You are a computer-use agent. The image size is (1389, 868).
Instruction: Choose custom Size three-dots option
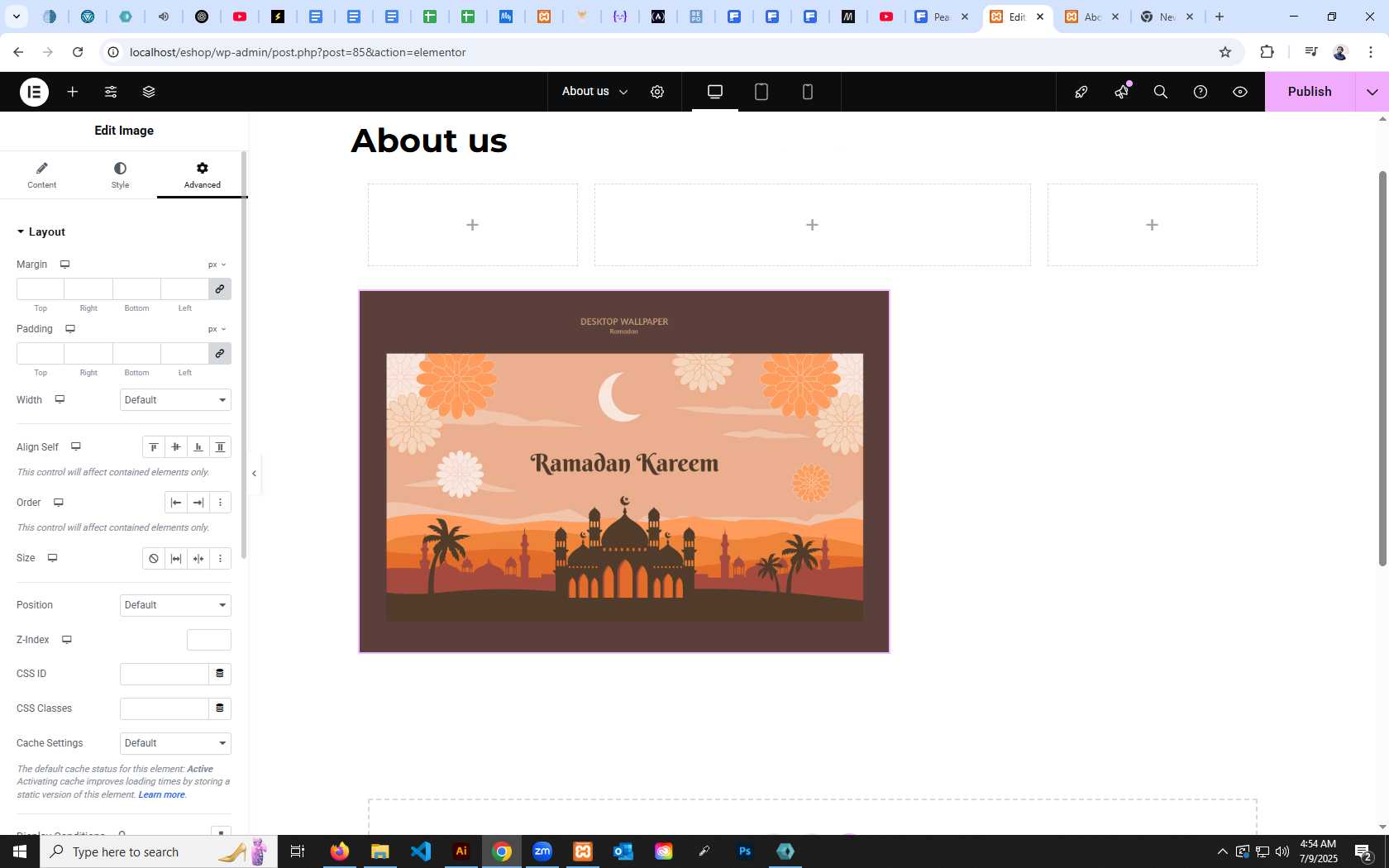click(x=221, y=559)
